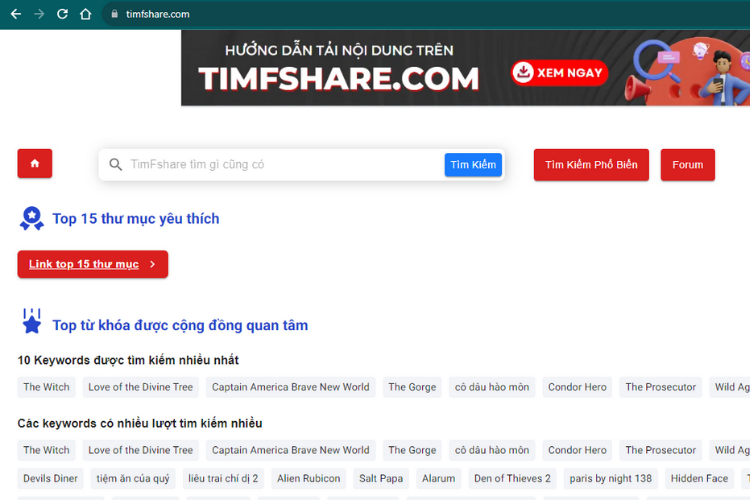Click the padlock site security icon
This screenshot has height=500, width=750.
tap(115, 14)
